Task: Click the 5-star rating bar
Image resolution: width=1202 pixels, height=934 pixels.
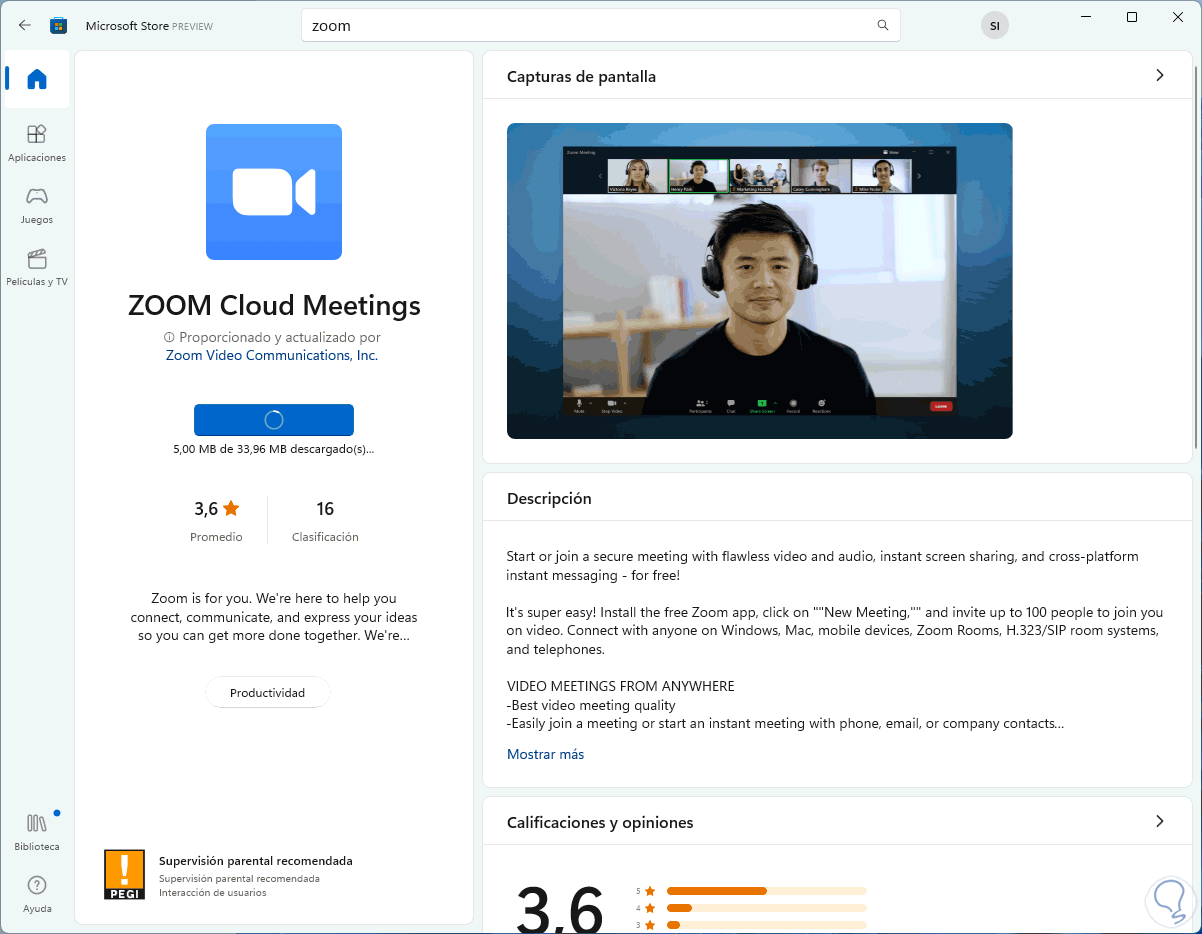Action: point(766,890)
